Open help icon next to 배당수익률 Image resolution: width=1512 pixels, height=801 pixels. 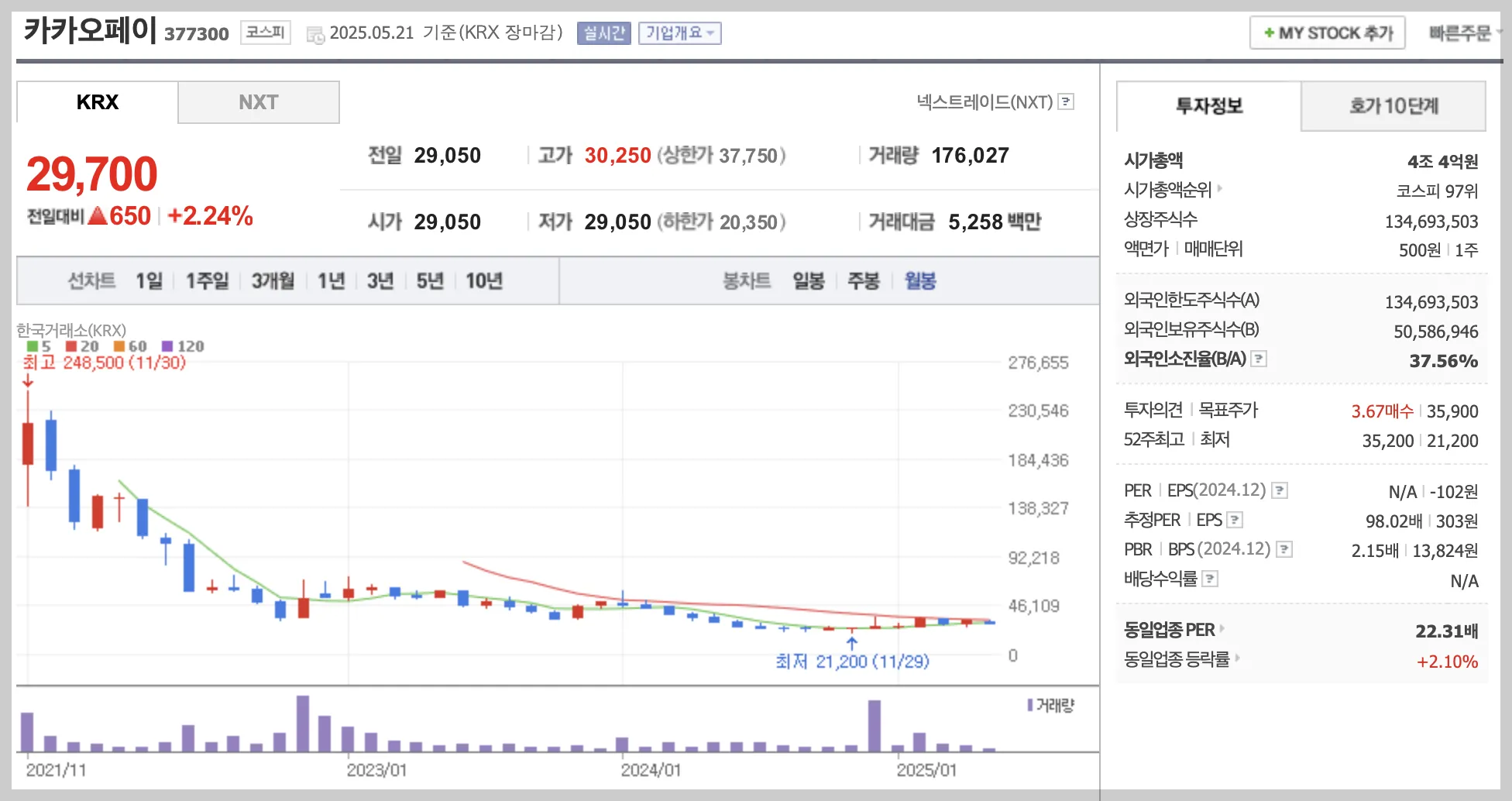tap(1210, 579)
